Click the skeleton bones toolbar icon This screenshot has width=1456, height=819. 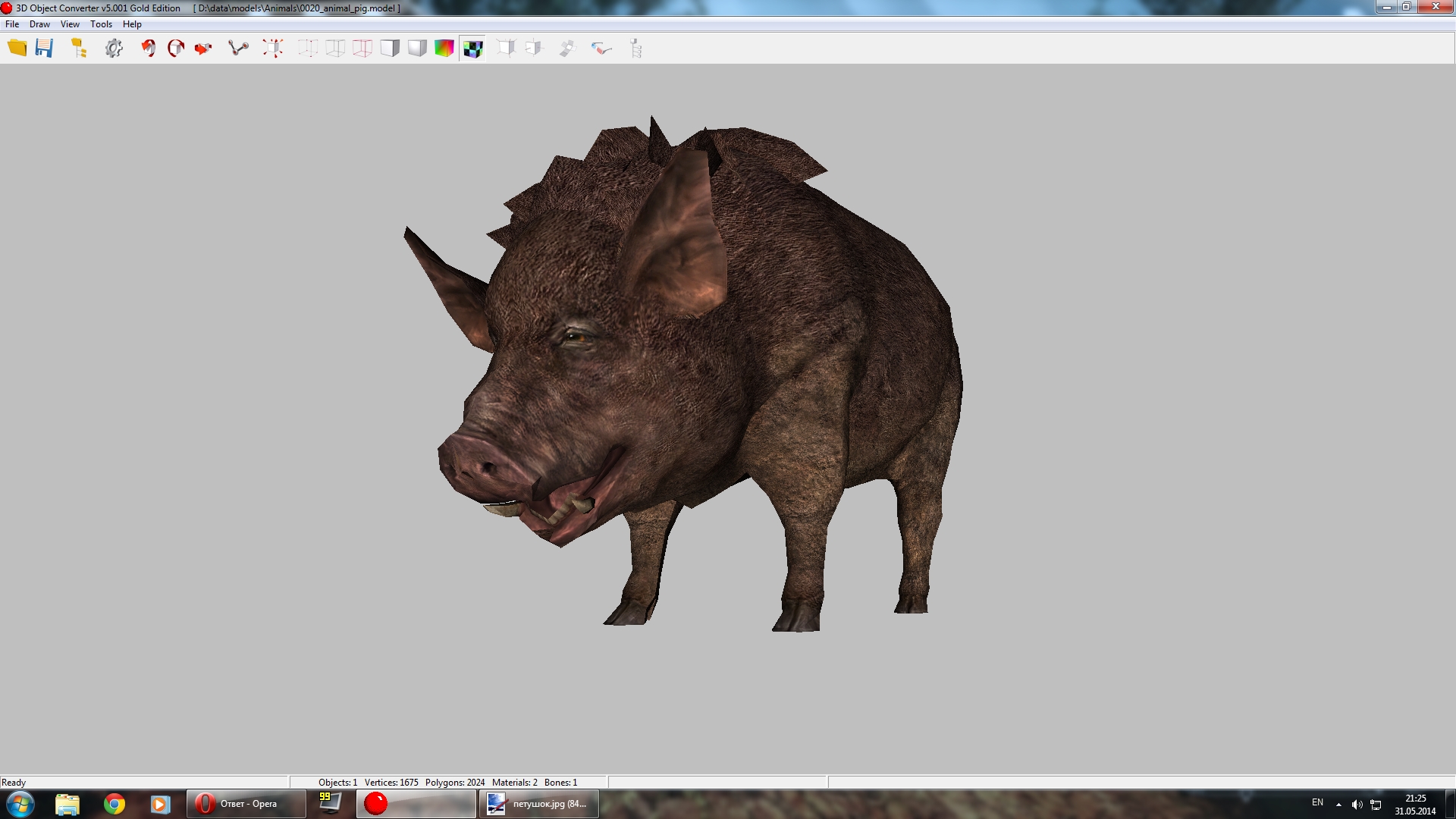238,49
